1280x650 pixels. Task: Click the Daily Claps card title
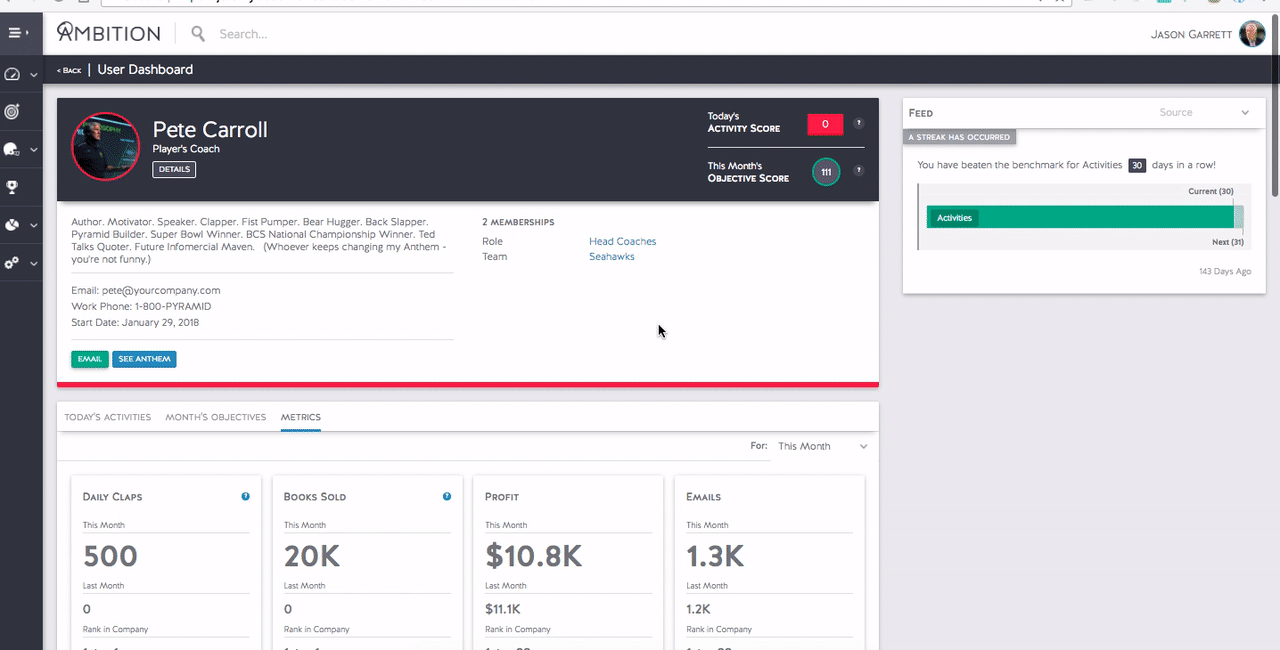pyautogui.click(x=112, y=497)
